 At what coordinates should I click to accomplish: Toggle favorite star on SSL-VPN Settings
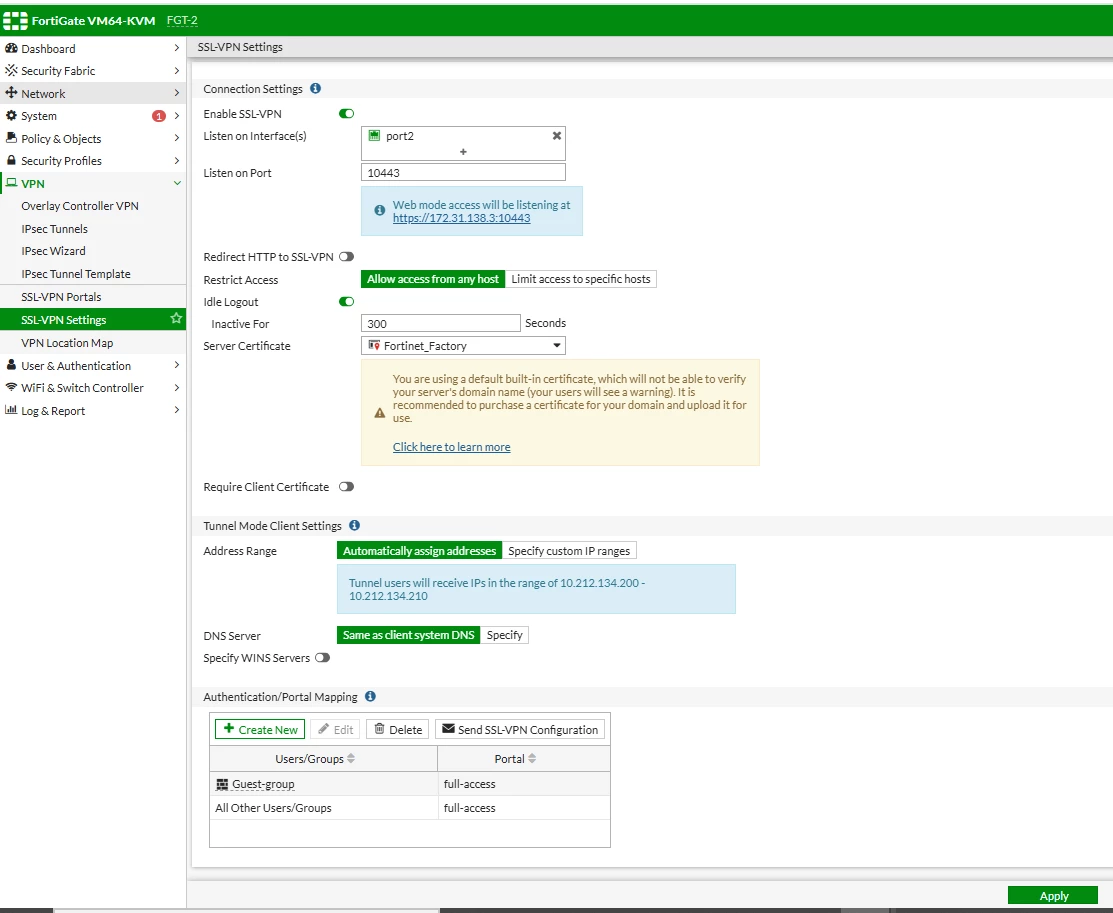[x=176, y=319]
